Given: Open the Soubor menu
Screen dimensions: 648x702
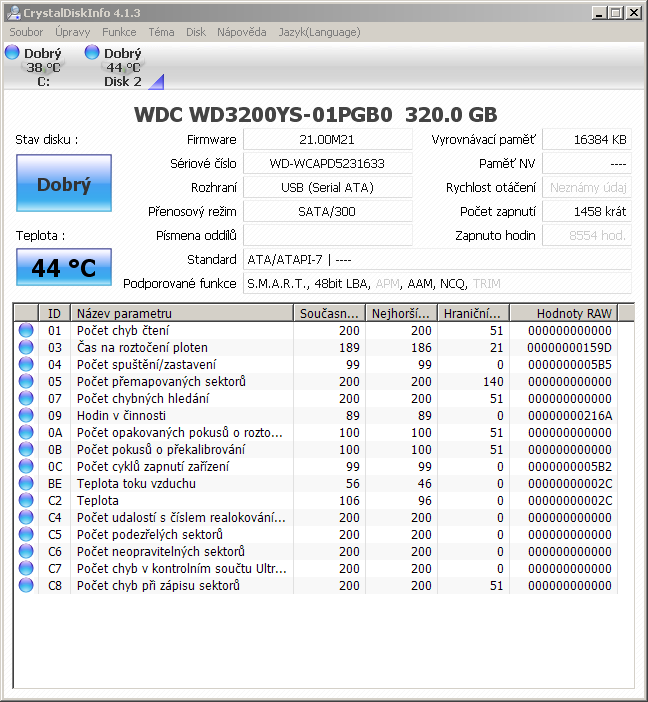Looking at the screenshot, I should (x=26, y=32).
